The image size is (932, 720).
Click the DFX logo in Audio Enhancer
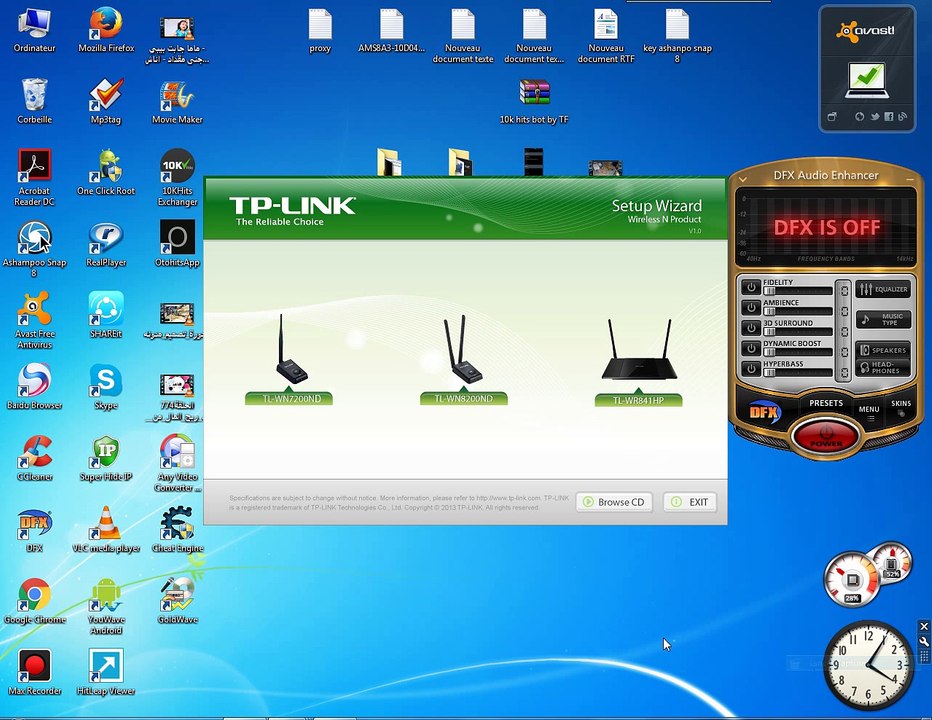pos(764,412)
